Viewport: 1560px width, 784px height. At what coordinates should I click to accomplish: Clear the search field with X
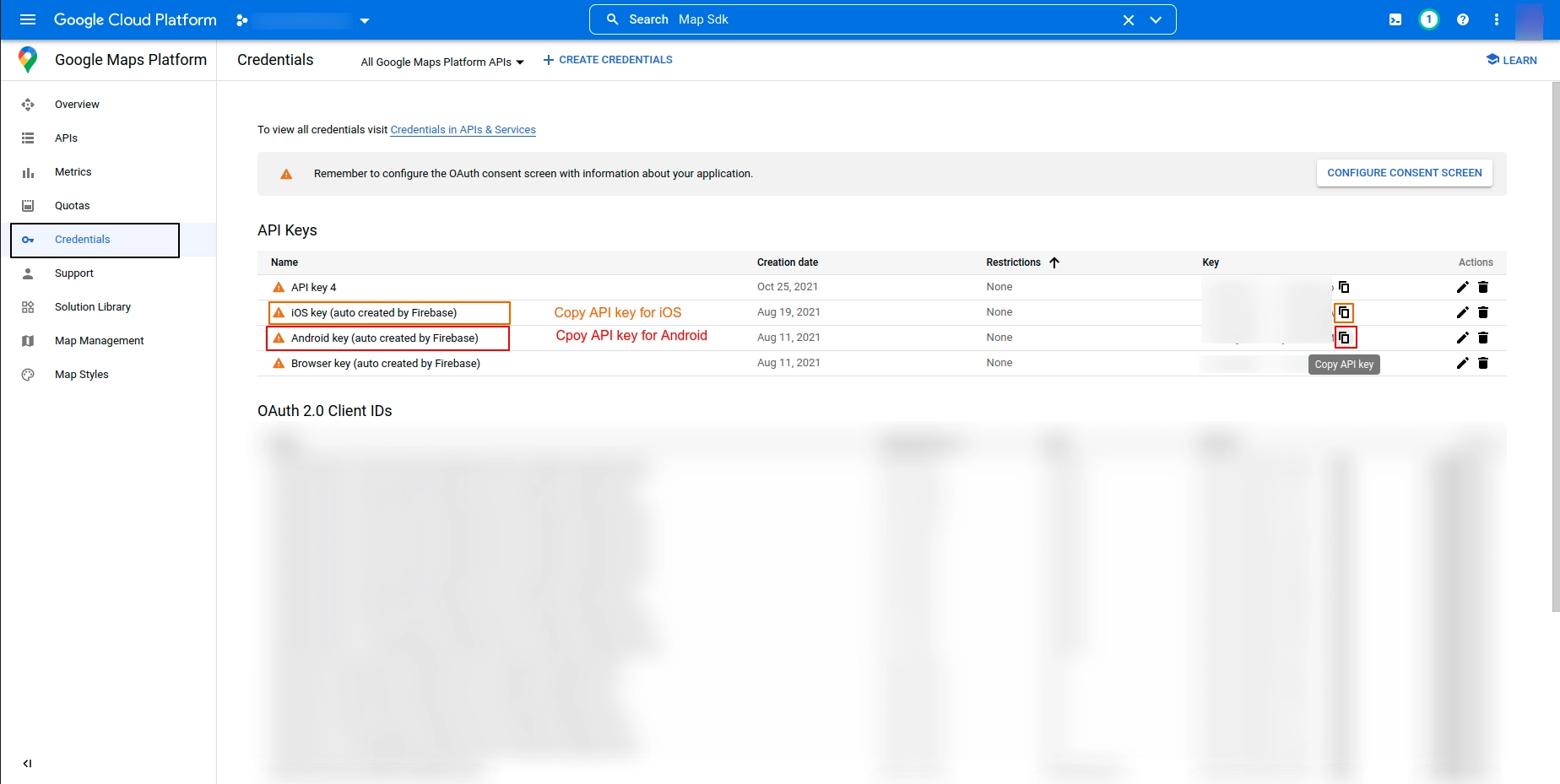(x=1128, y=20)
